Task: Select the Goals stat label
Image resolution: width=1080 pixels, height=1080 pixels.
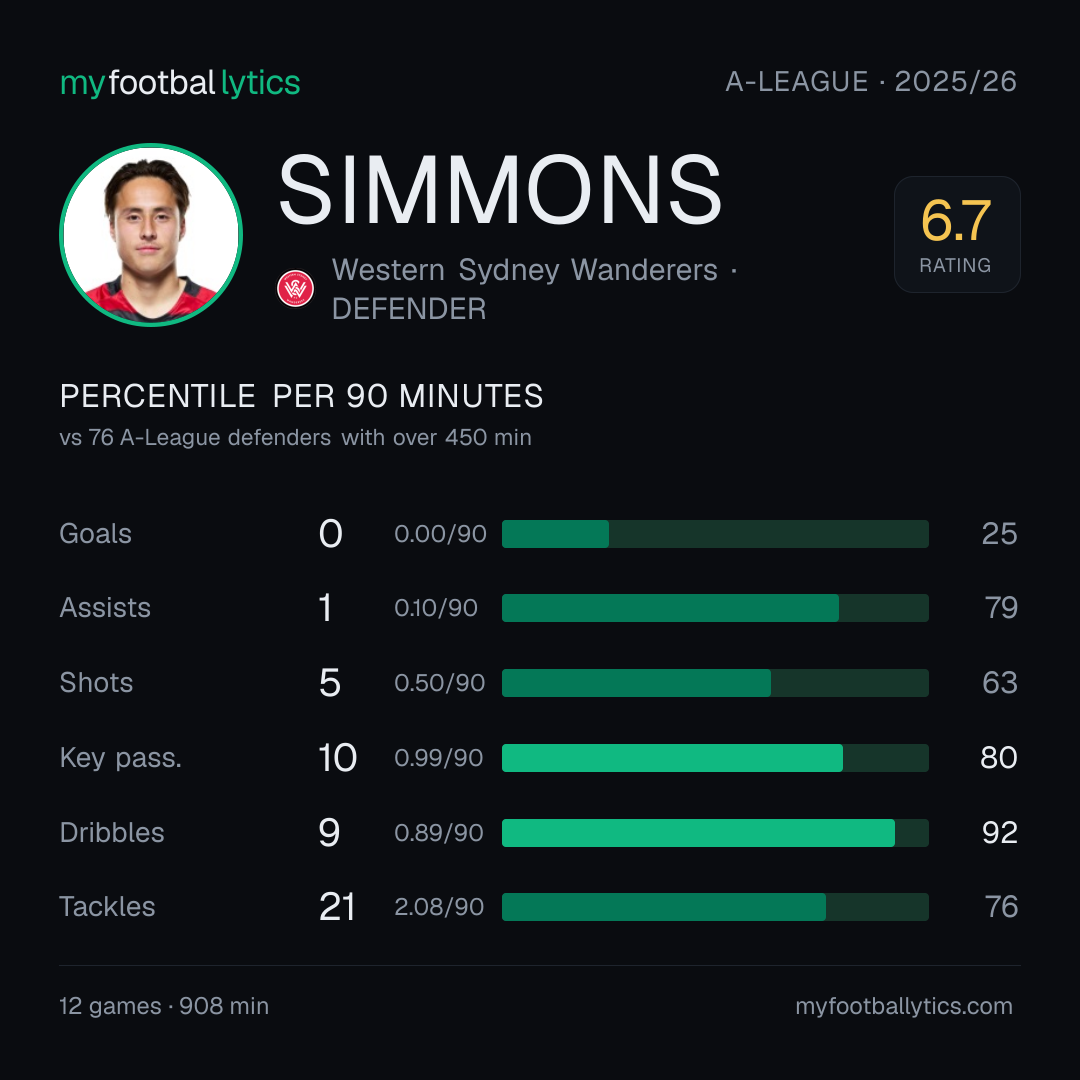Action: point(96,534)
